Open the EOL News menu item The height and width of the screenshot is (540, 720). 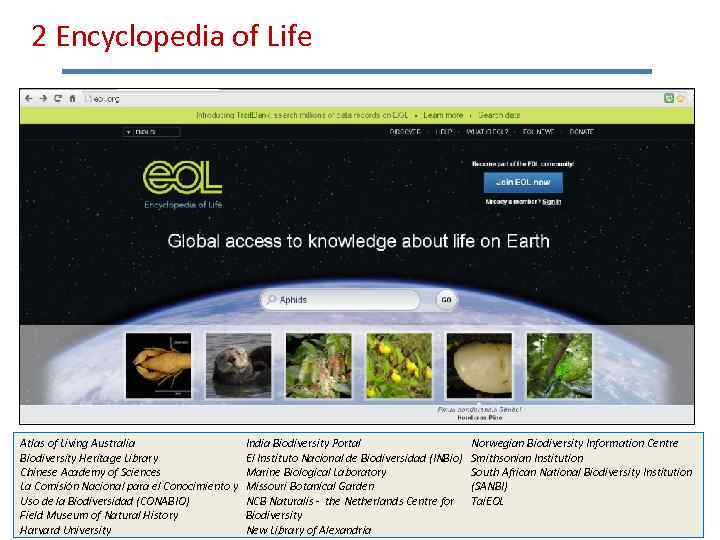pyautogui.click(x=538, y=132)
